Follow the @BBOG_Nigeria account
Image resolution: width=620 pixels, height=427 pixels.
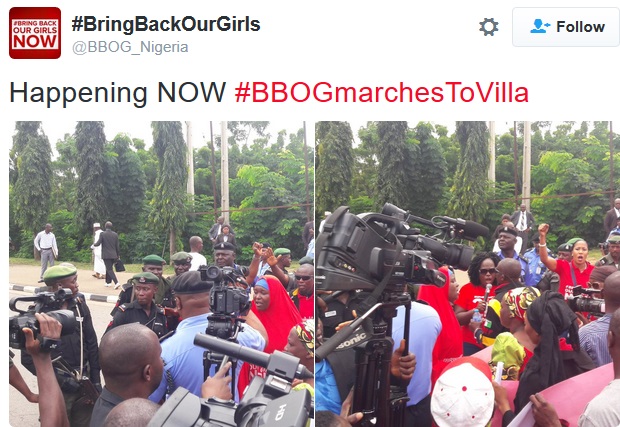[x=566, y=27]
